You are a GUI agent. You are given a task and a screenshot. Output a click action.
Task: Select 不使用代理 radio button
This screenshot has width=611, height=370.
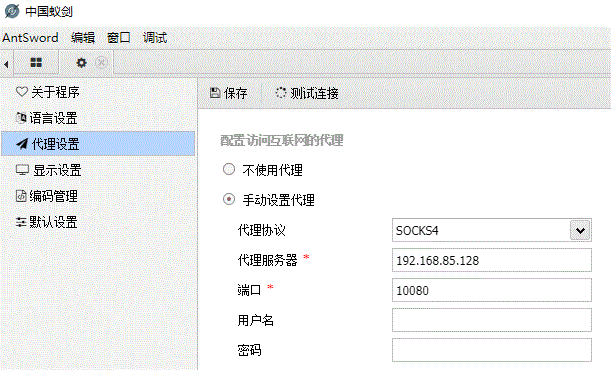click(x=229, y=169)
